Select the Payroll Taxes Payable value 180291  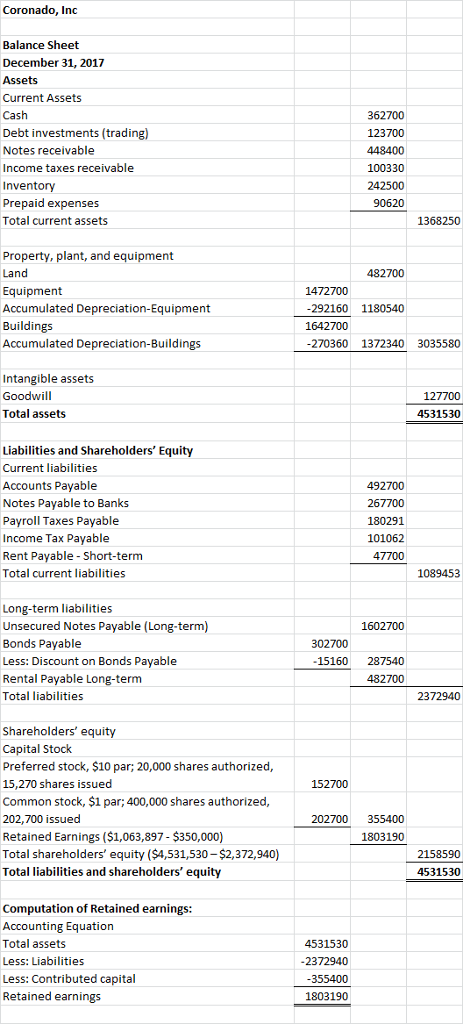(x=387, y=521)
